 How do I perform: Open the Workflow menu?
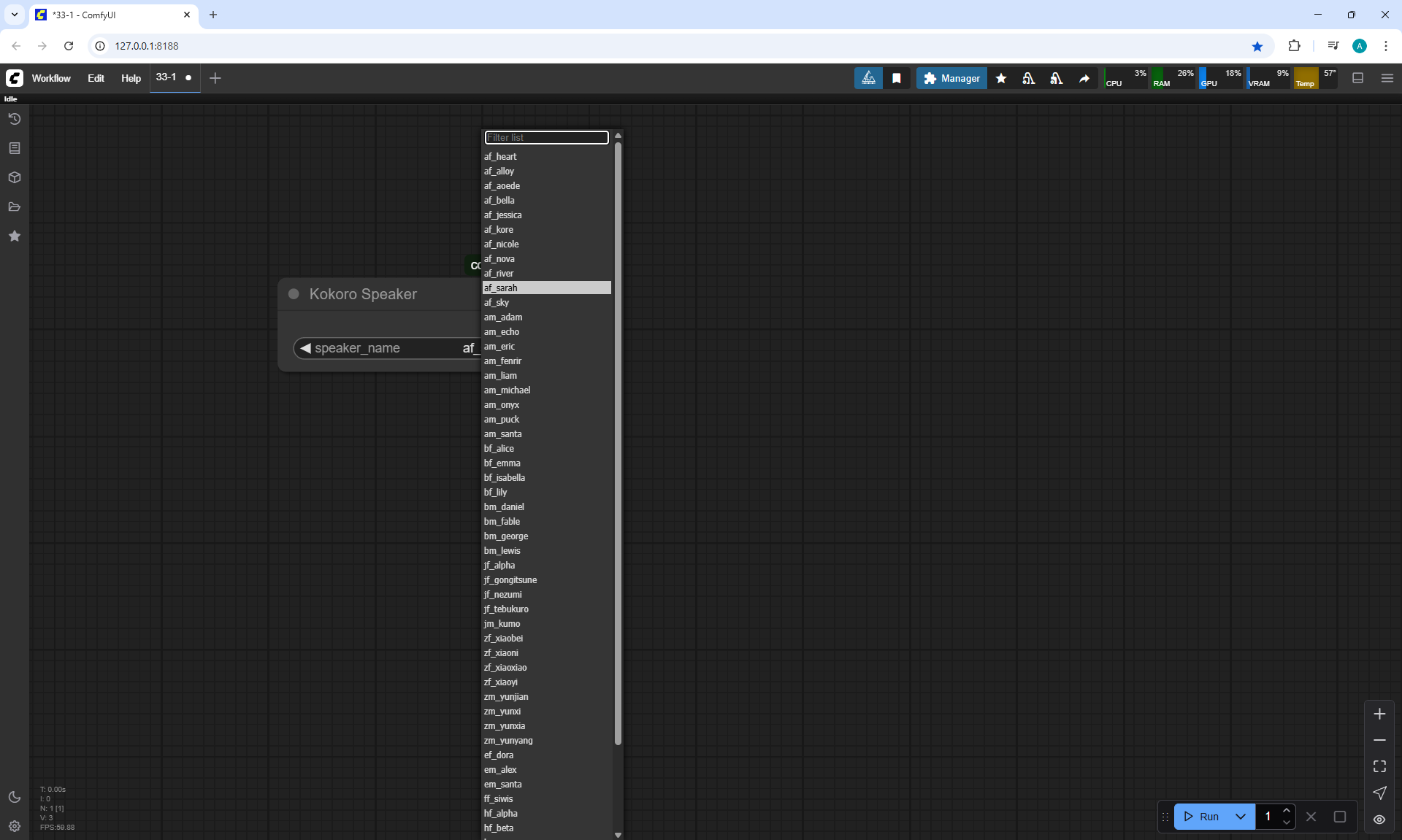[x=51, y=78]
